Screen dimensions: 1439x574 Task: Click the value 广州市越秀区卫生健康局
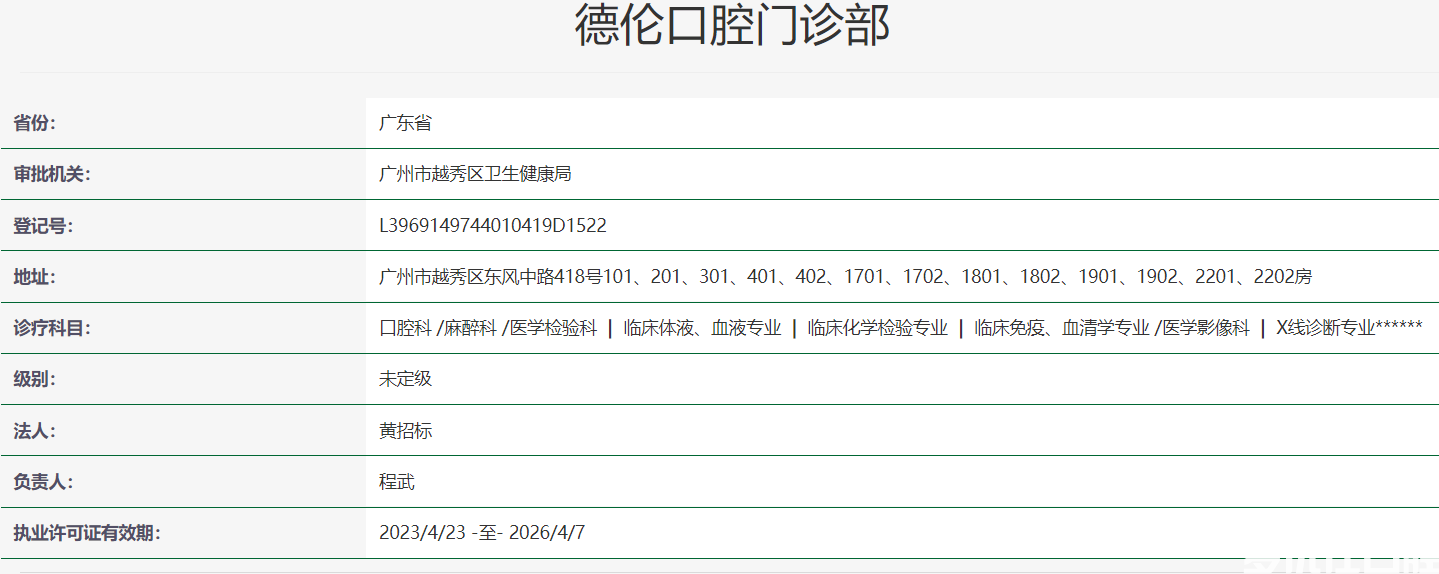click(x=475, y=175)
